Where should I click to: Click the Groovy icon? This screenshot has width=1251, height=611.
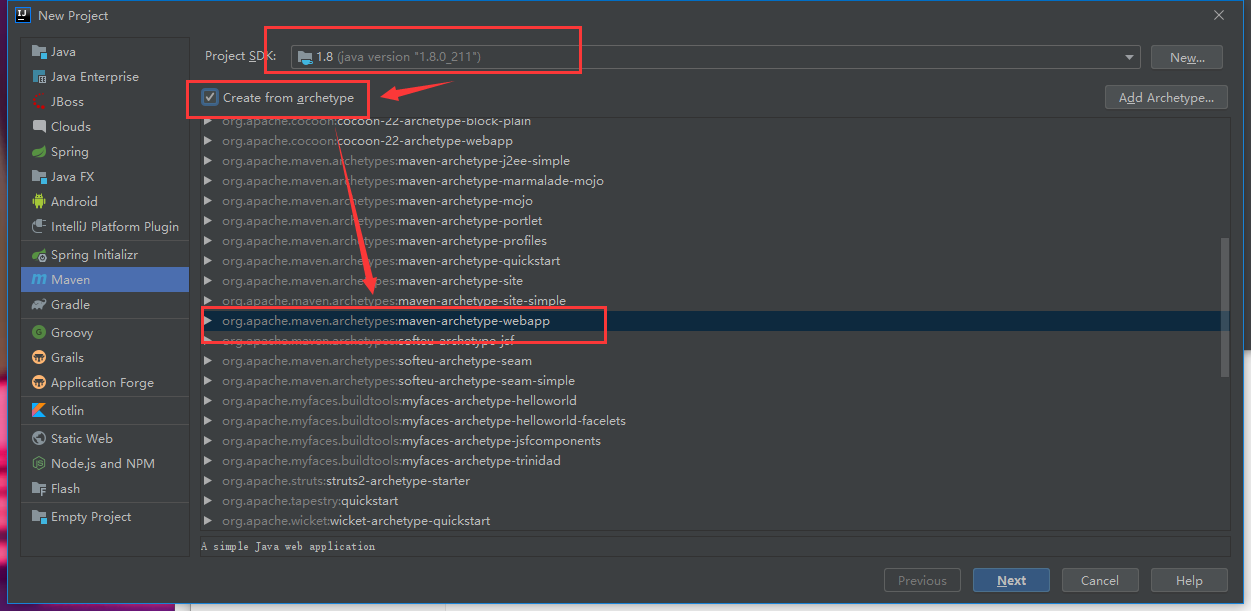coord(39,333)
